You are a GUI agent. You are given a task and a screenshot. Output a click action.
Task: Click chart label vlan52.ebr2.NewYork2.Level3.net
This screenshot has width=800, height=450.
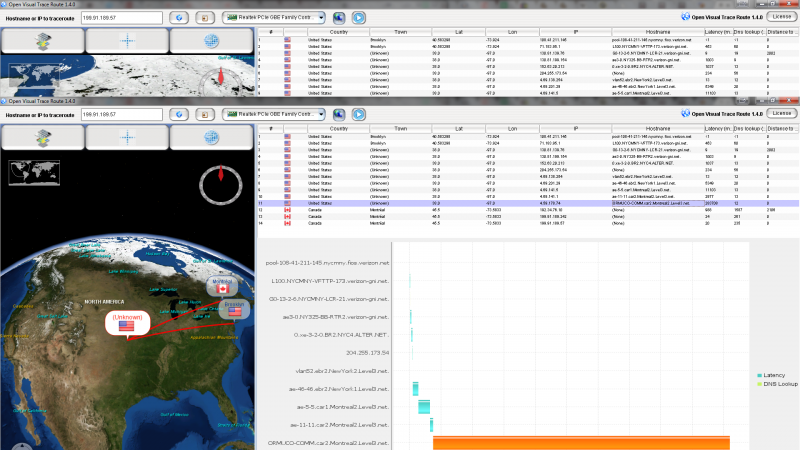pyautogui.click(x=342, y=371)
